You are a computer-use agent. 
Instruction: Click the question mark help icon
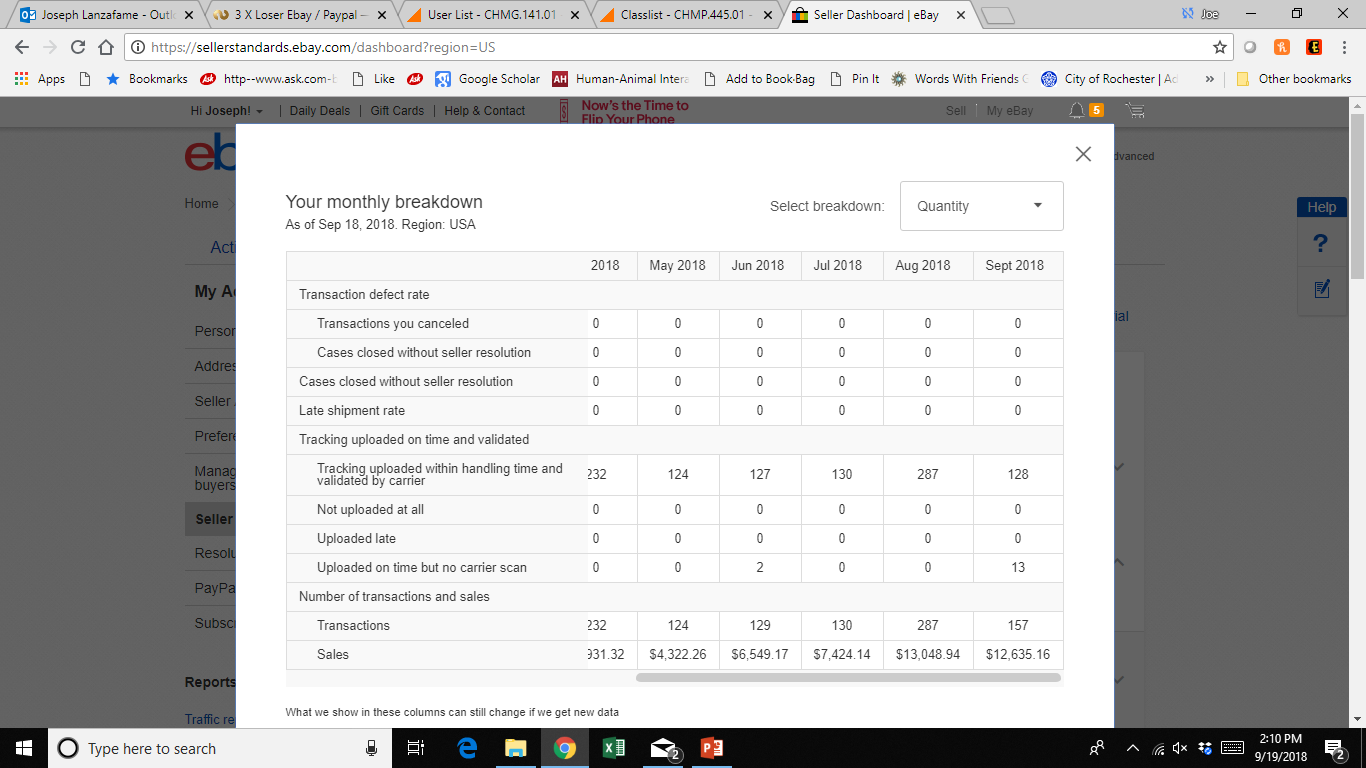click(1321, 244)
